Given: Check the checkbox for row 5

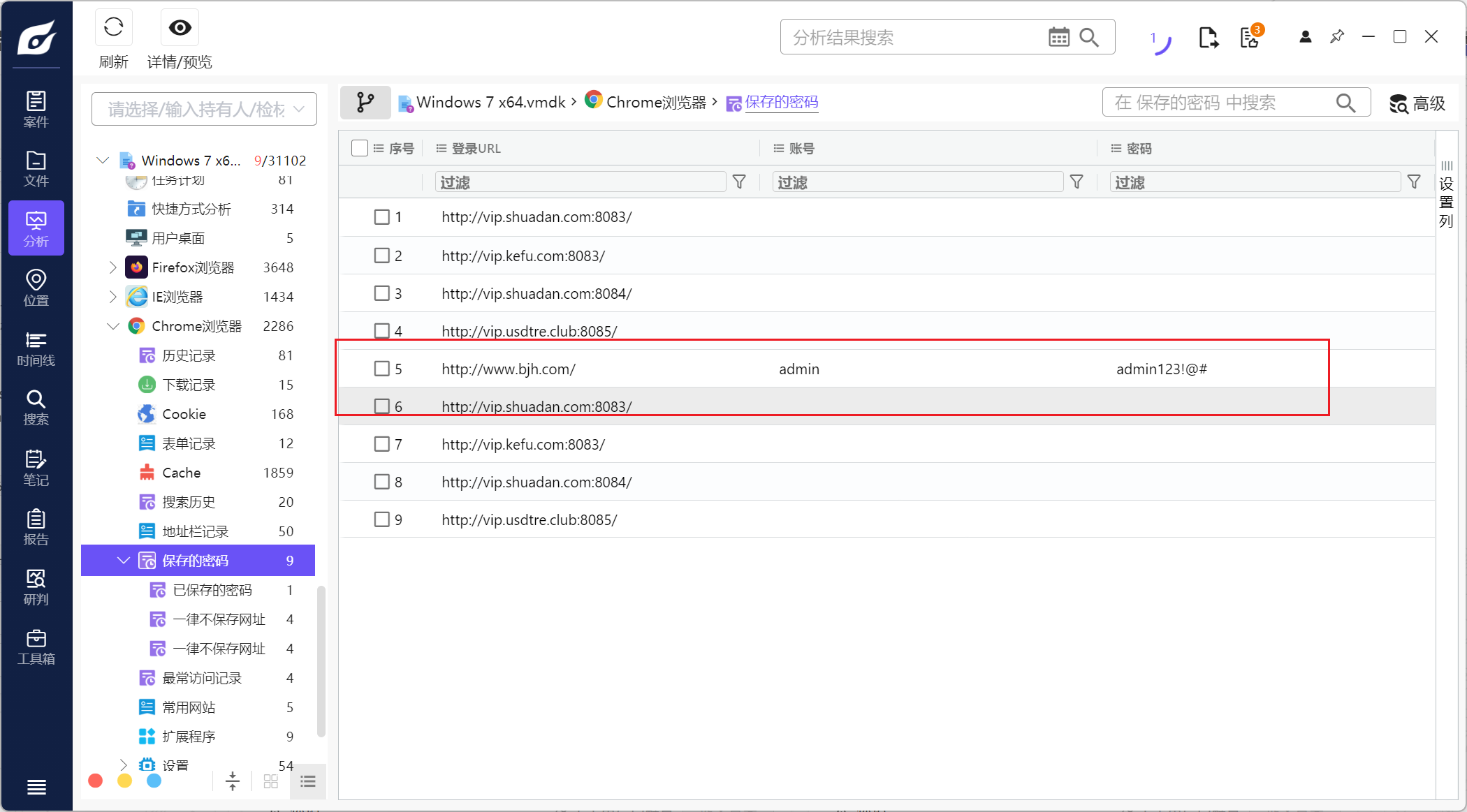Looking at the screenshot, I should click(x=381, y=369).
